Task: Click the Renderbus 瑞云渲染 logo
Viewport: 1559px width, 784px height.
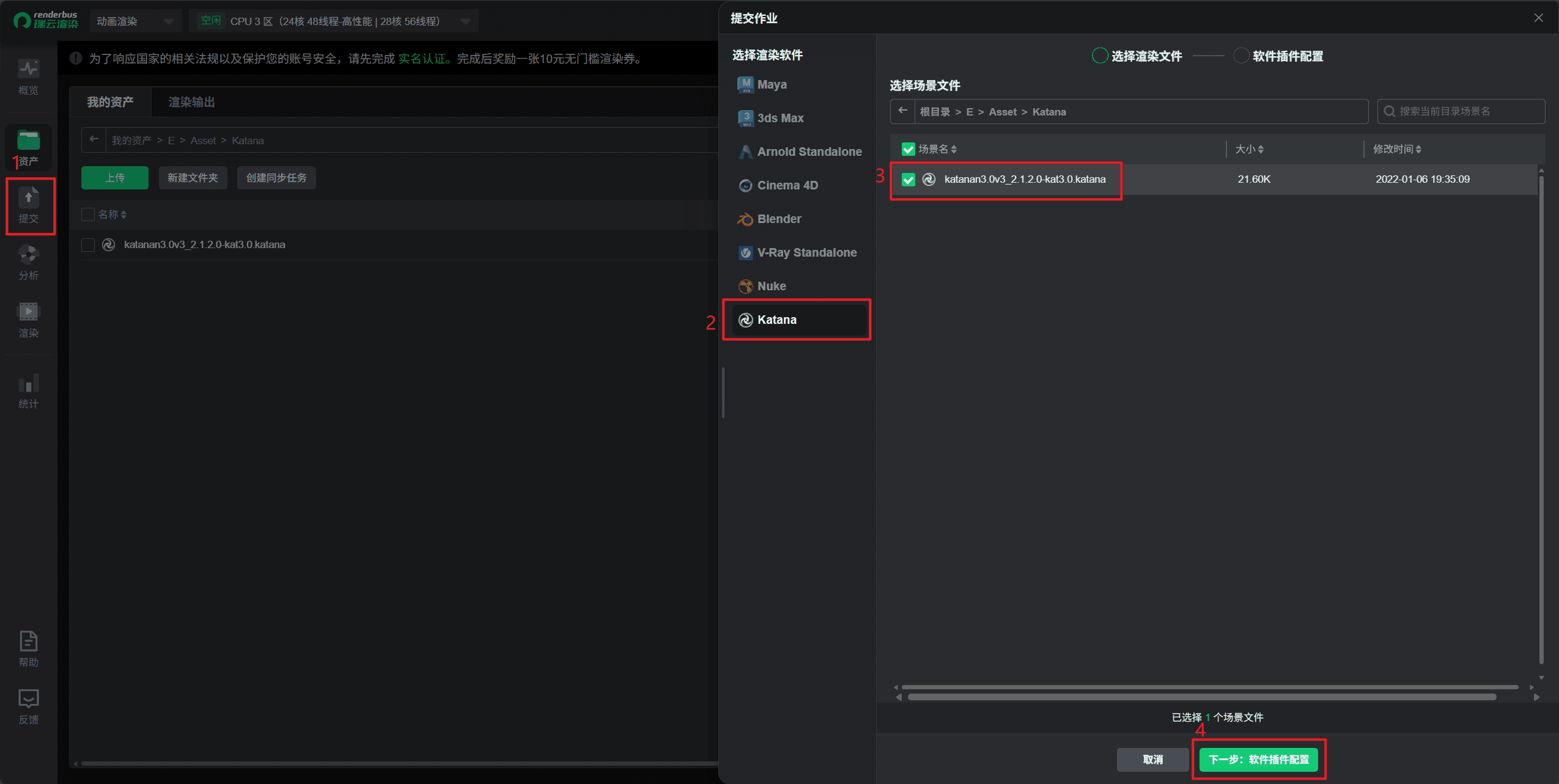Action: pos(46,21)
